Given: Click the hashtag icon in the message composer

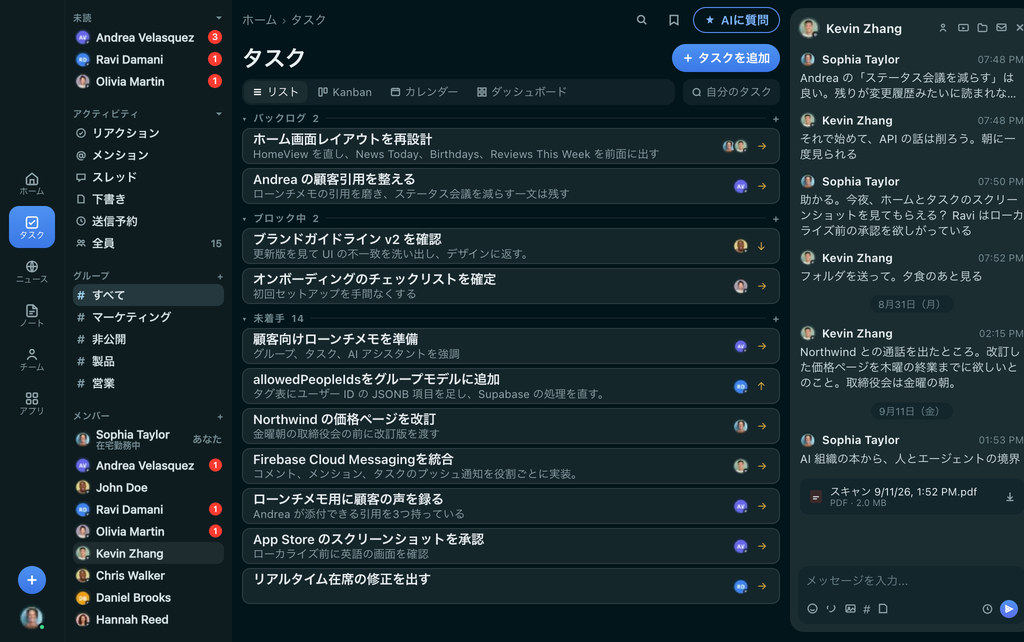Looking at the screenshot, I should pos(867,609).
